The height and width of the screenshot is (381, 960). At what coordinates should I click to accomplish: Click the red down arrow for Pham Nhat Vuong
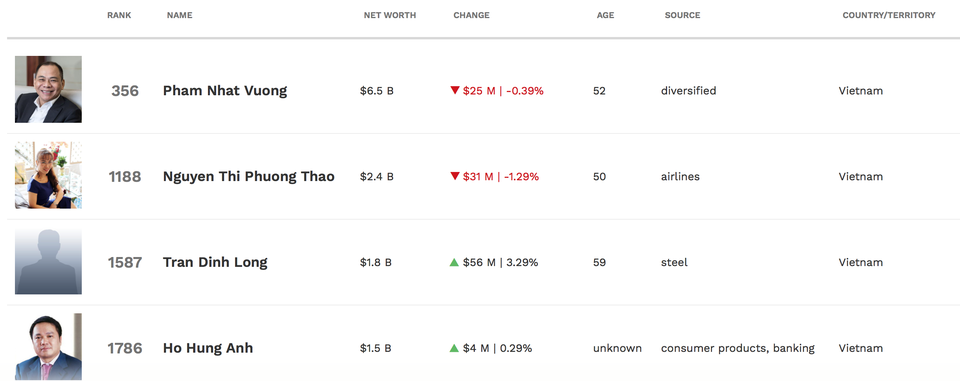454,91
